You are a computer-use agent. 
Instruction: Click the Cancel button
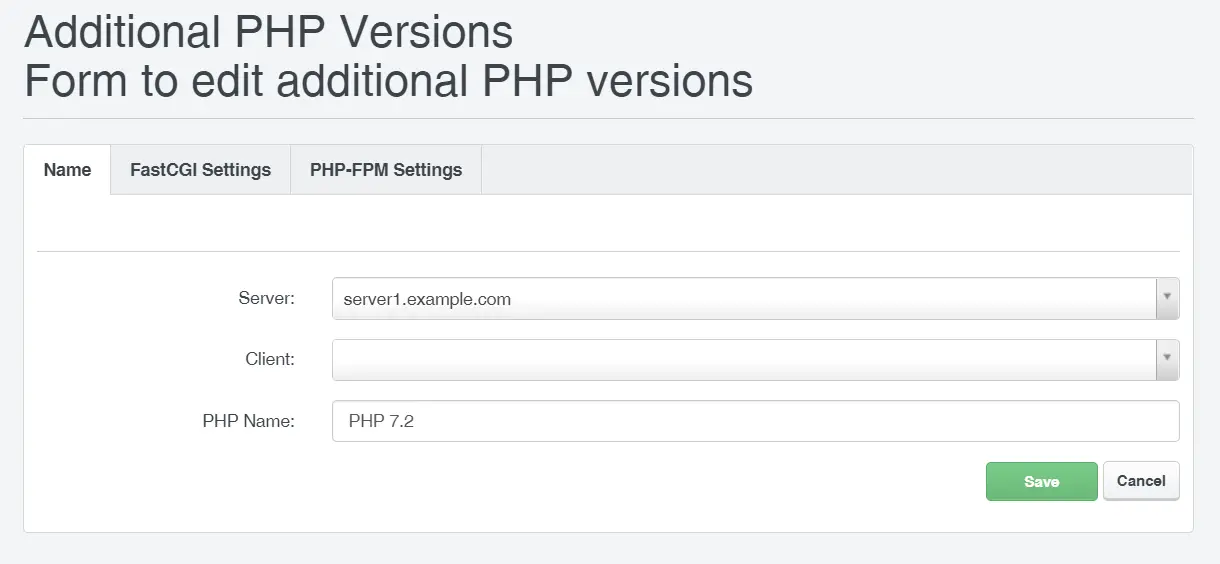click(1141, 481)
